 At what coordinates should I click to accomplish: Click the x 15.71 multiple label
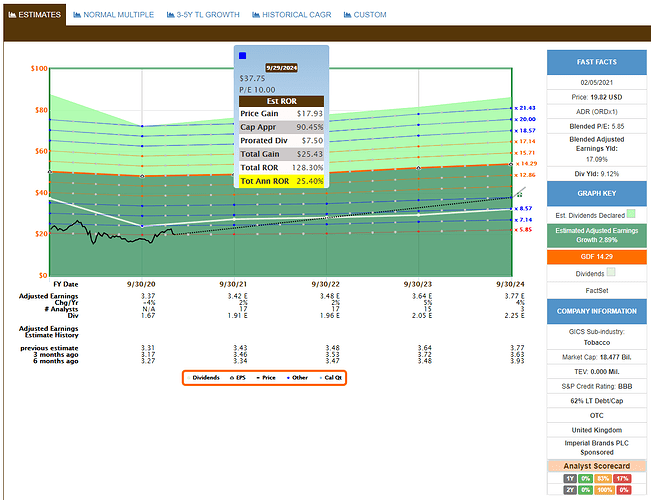[525, 153]
